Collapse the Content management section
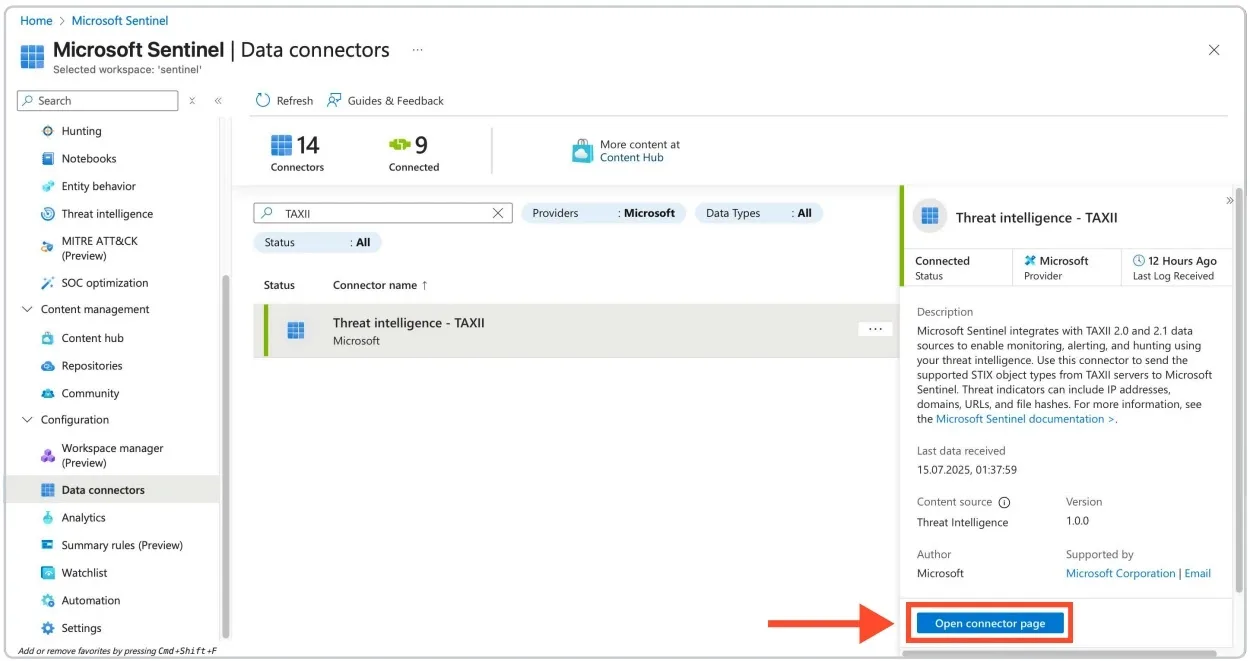The width and height of the screenshot is (1250, 661). [x=27, y=310]
